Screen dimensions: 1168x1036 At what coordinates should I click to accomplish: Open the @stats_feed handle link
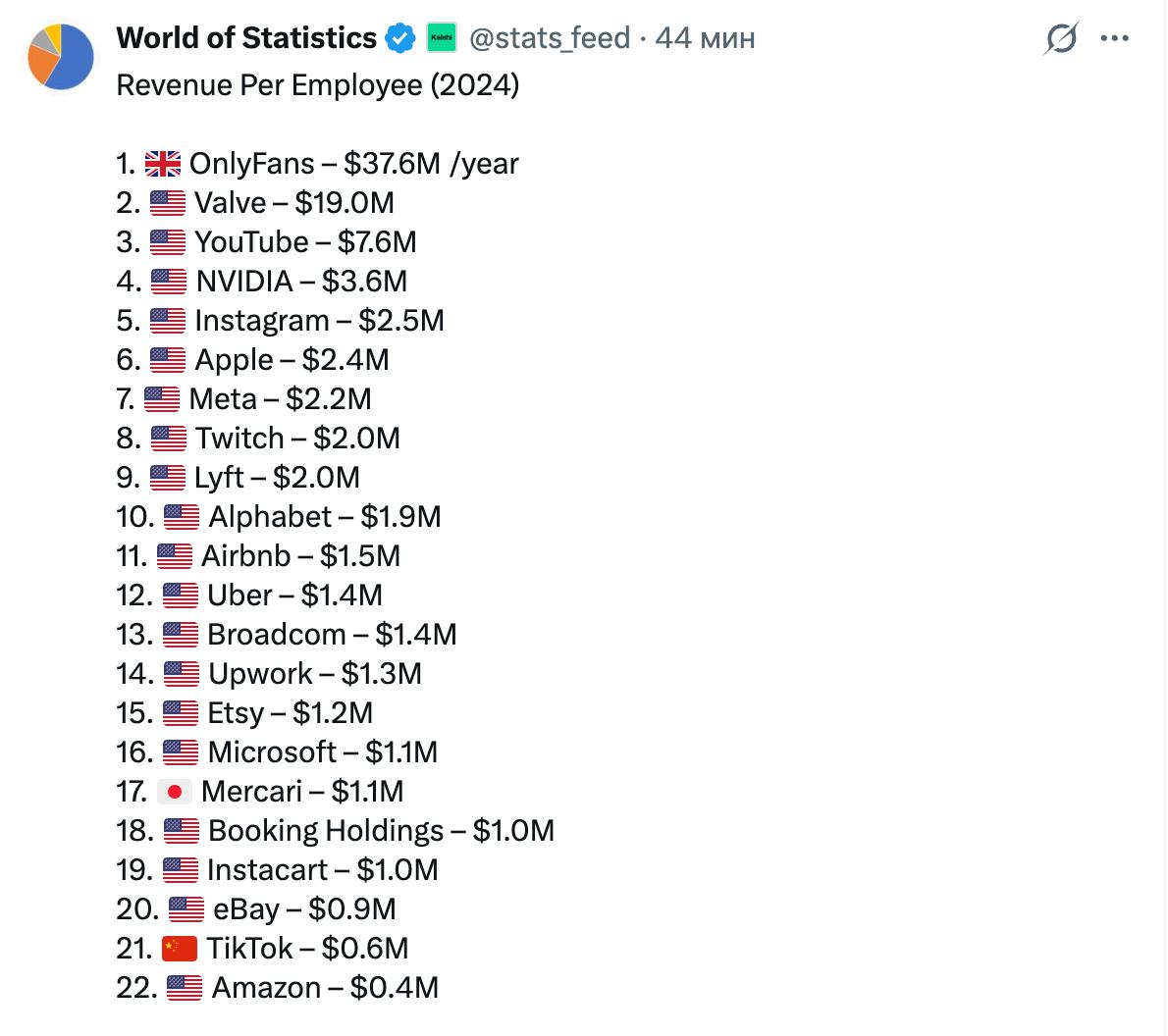click(550, 38)
